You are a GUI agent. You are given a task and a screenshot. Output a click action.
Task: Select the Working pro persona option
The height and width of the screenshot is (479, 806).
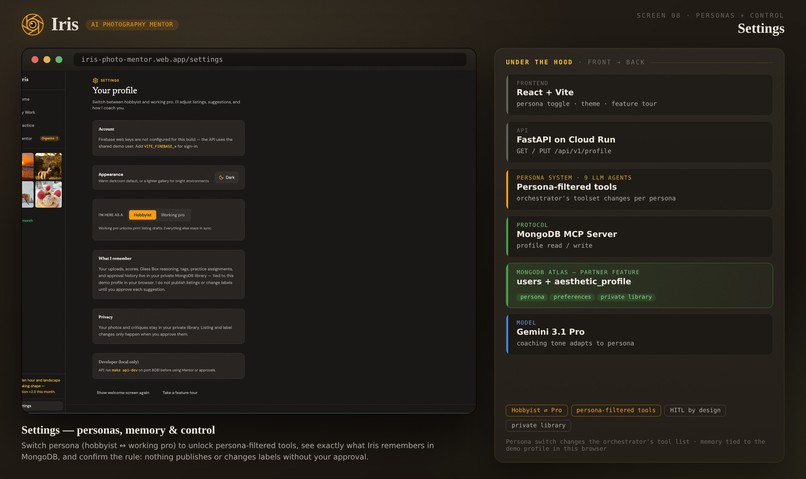tap(173, 215)
